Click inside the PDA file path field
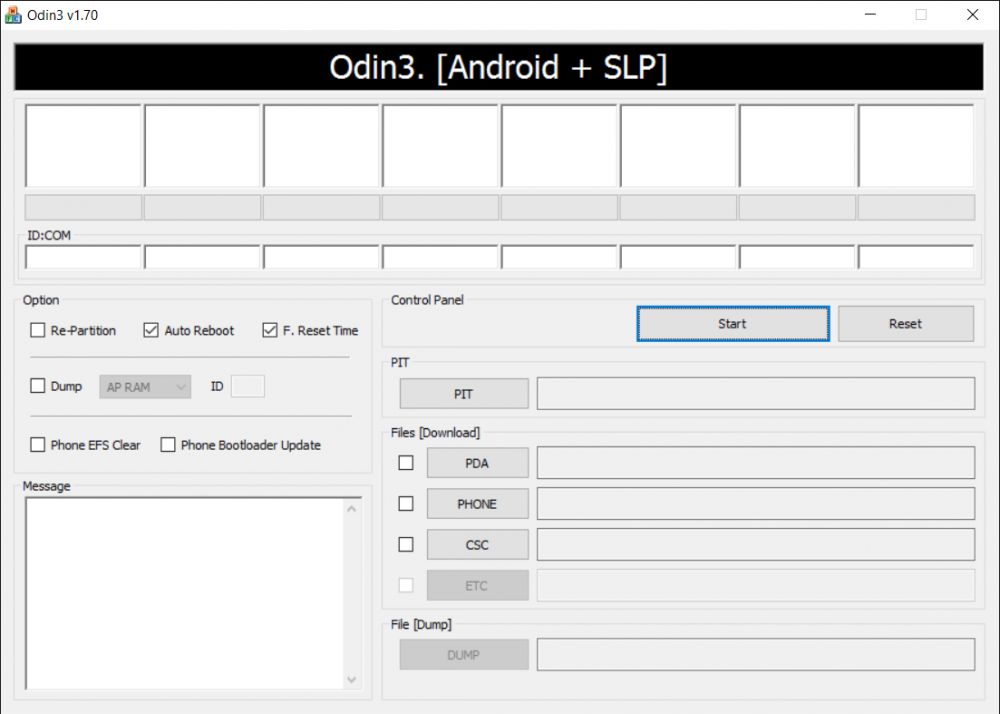Viewport: 1000px width, 714px height. [x=755, y=463]
